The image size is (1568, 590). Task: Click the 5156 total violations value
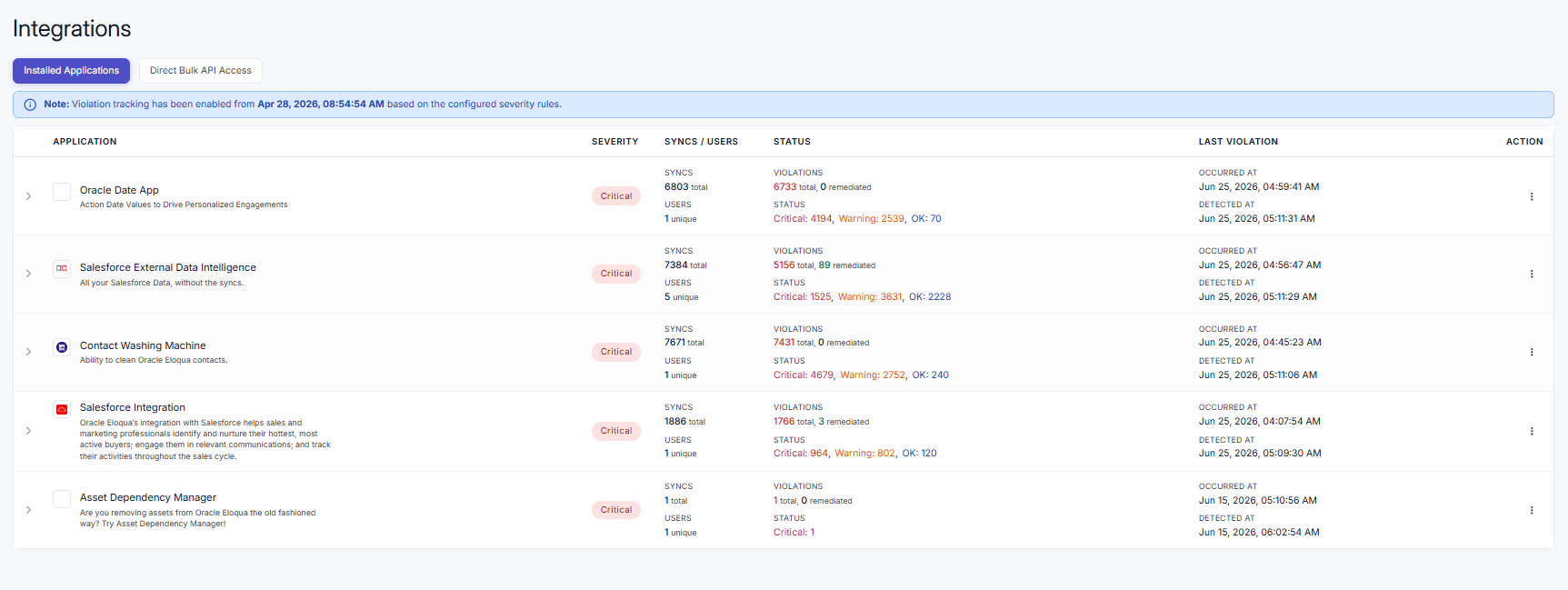click(784, 265)
